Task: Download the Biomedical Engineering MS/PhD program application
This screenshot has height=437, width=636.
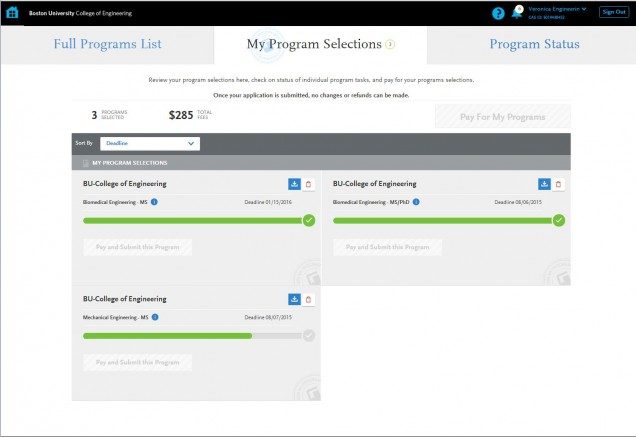Action: point(544,184)
